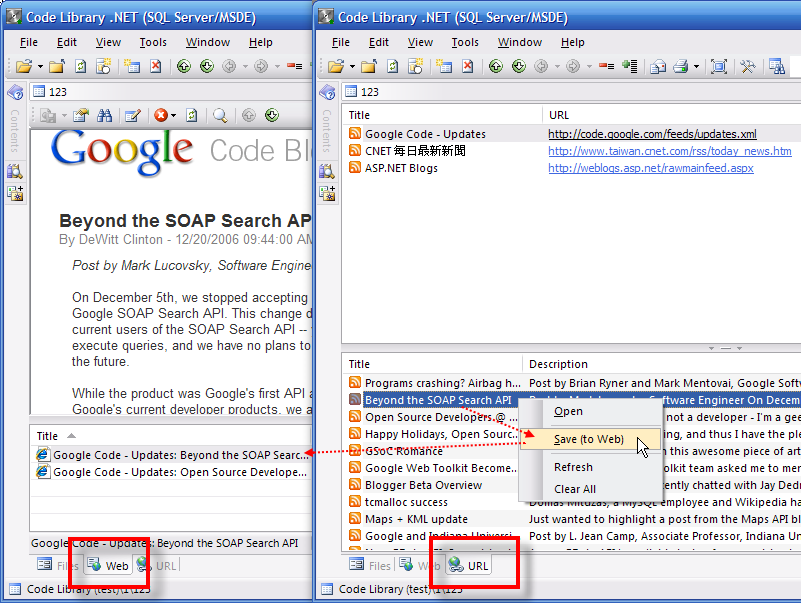Click the printer icon in right window
The width and height of the screenshot is (801, 603).
tap(680, 66)
